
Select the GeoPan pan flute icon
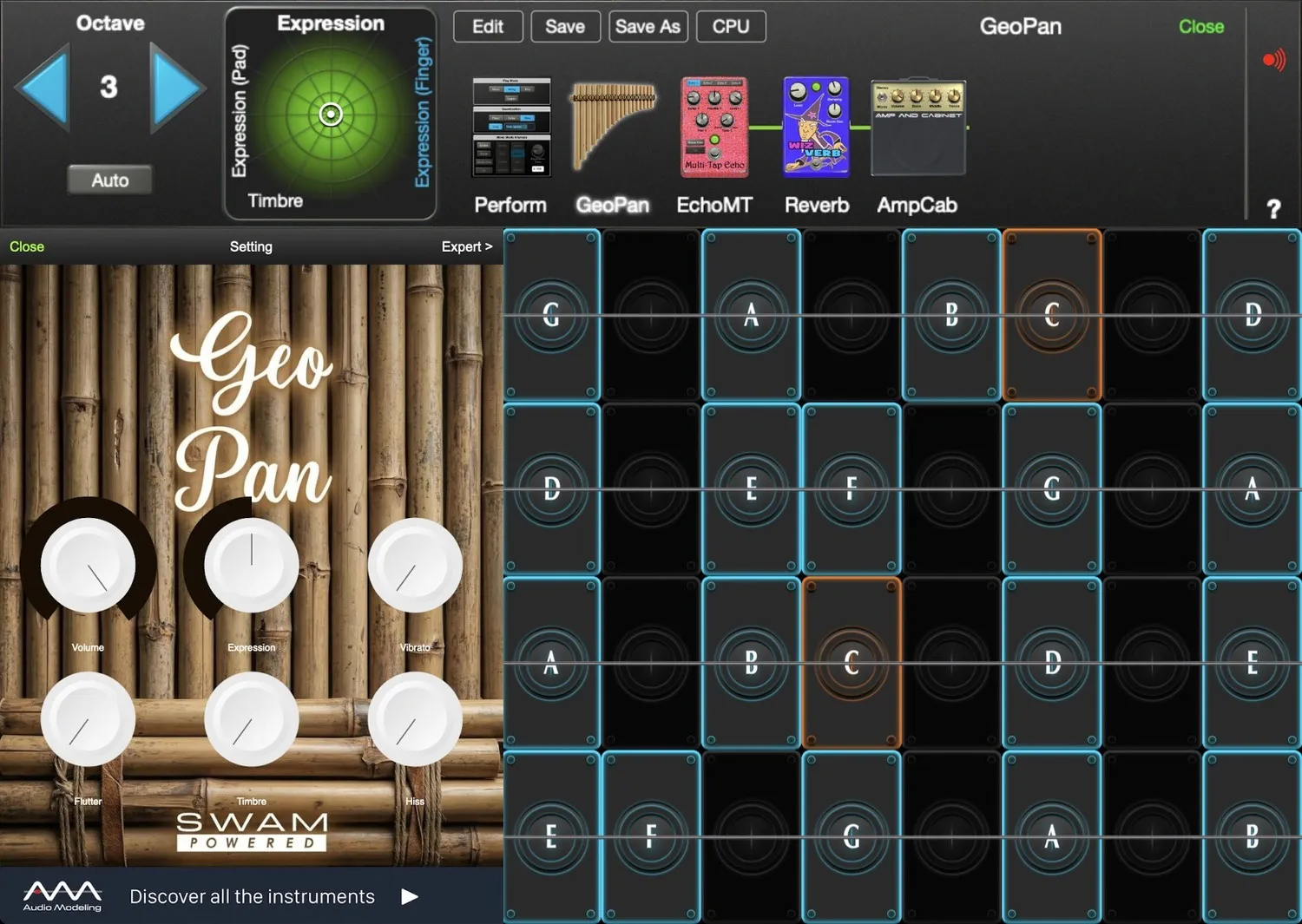tap(613, 127)
